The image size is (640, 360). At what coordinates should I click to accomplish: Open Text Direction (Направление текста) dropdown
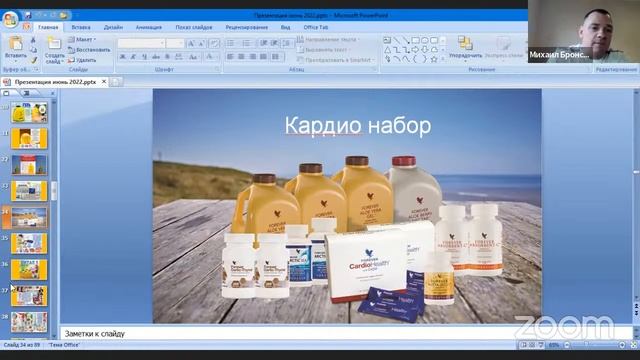point(328,40)
